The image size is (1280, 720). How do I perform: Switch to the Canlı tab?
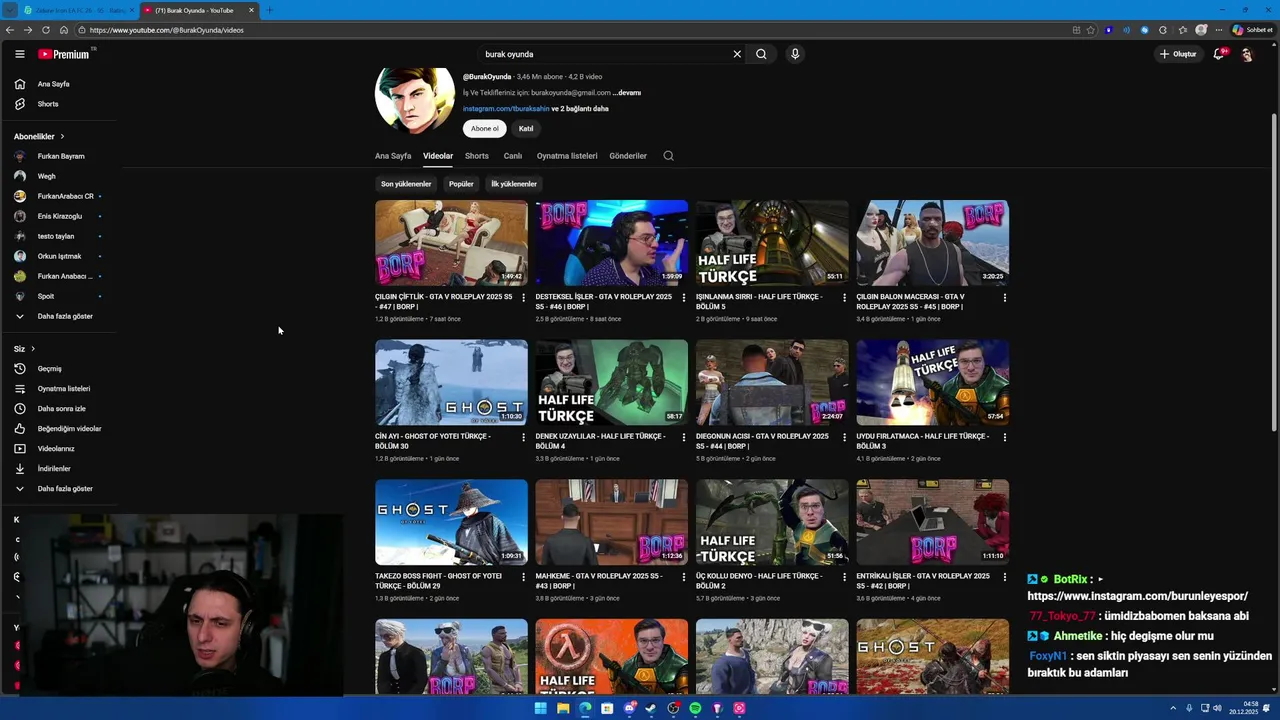click(x=513, y=156)
